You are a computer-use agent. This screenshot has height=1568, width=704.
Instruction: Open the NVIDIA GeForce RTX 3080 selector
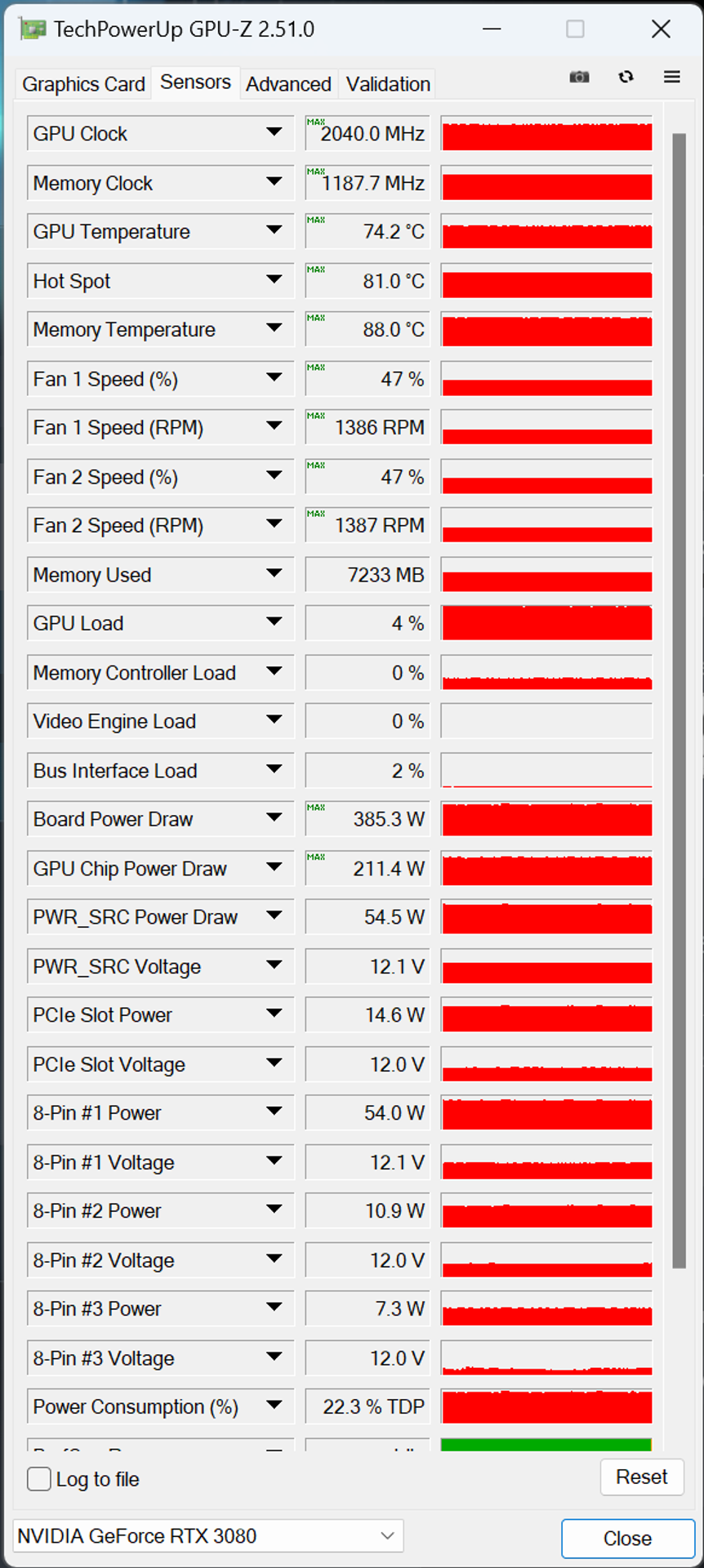(208, 1536)
